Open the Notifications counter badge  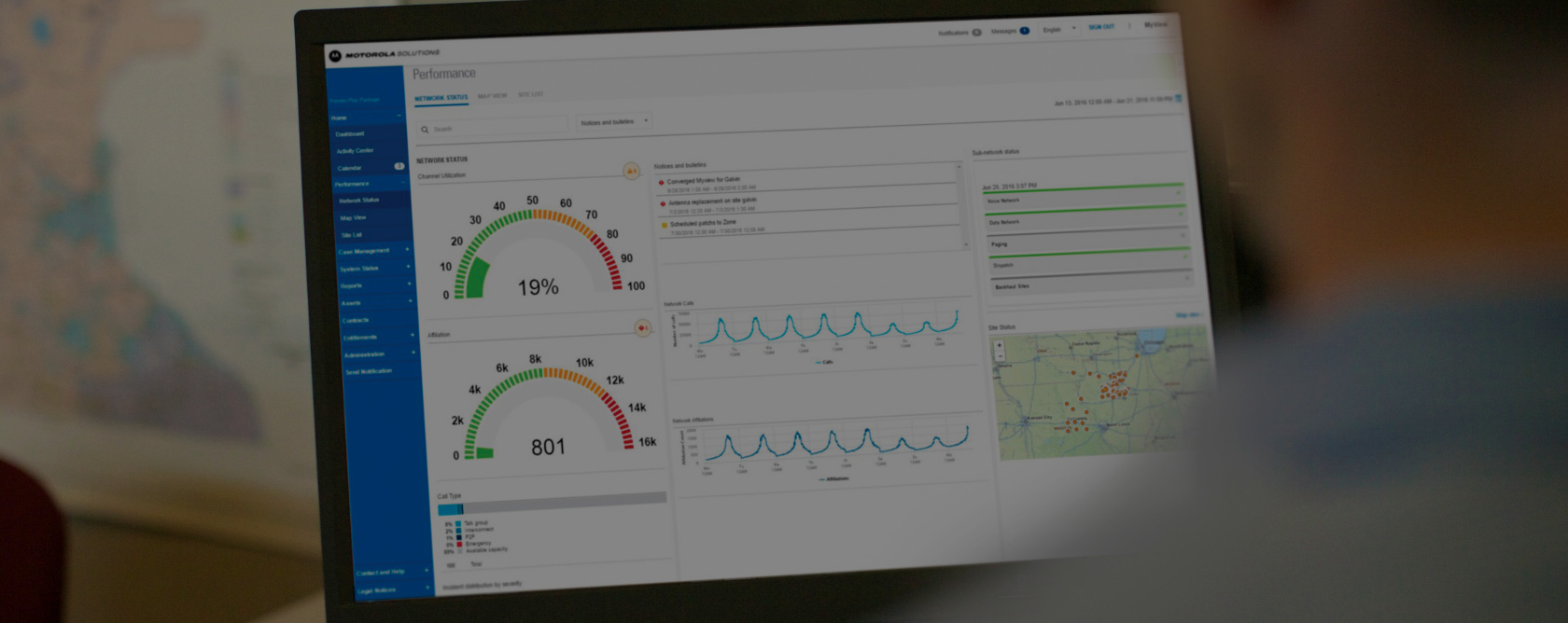tap(976, 33)
